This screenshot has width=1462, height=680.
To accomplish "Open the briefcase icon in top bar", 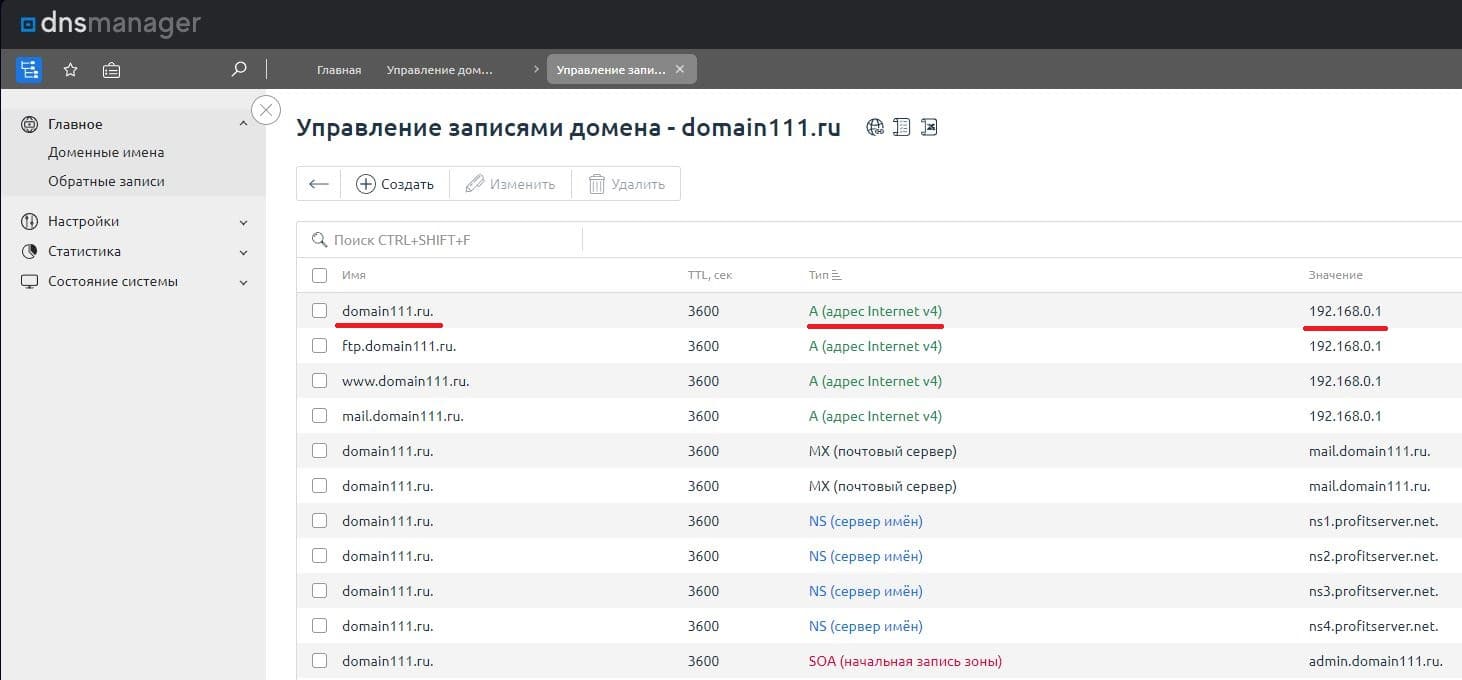I will (111, 70).
